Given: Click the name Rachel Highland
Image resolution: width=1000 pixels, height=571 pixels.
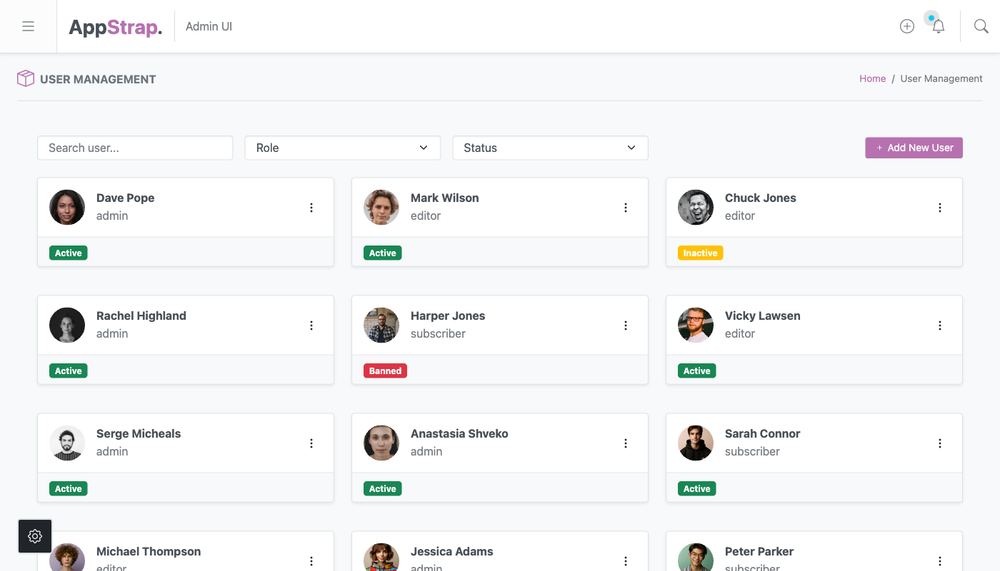Looking at the screenshot, I should click(x=141, y=316).
